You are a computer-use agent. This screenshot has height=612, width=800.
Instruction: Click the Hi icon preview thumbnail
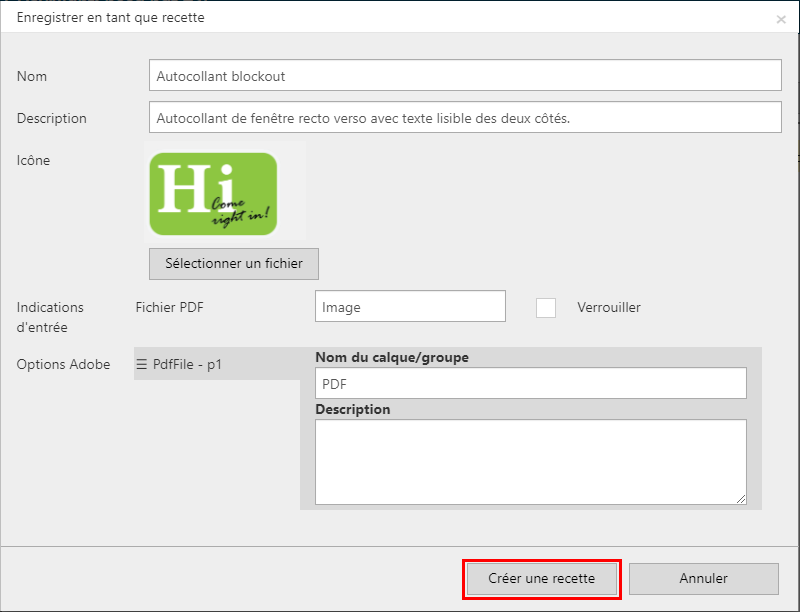click(213, 194)
